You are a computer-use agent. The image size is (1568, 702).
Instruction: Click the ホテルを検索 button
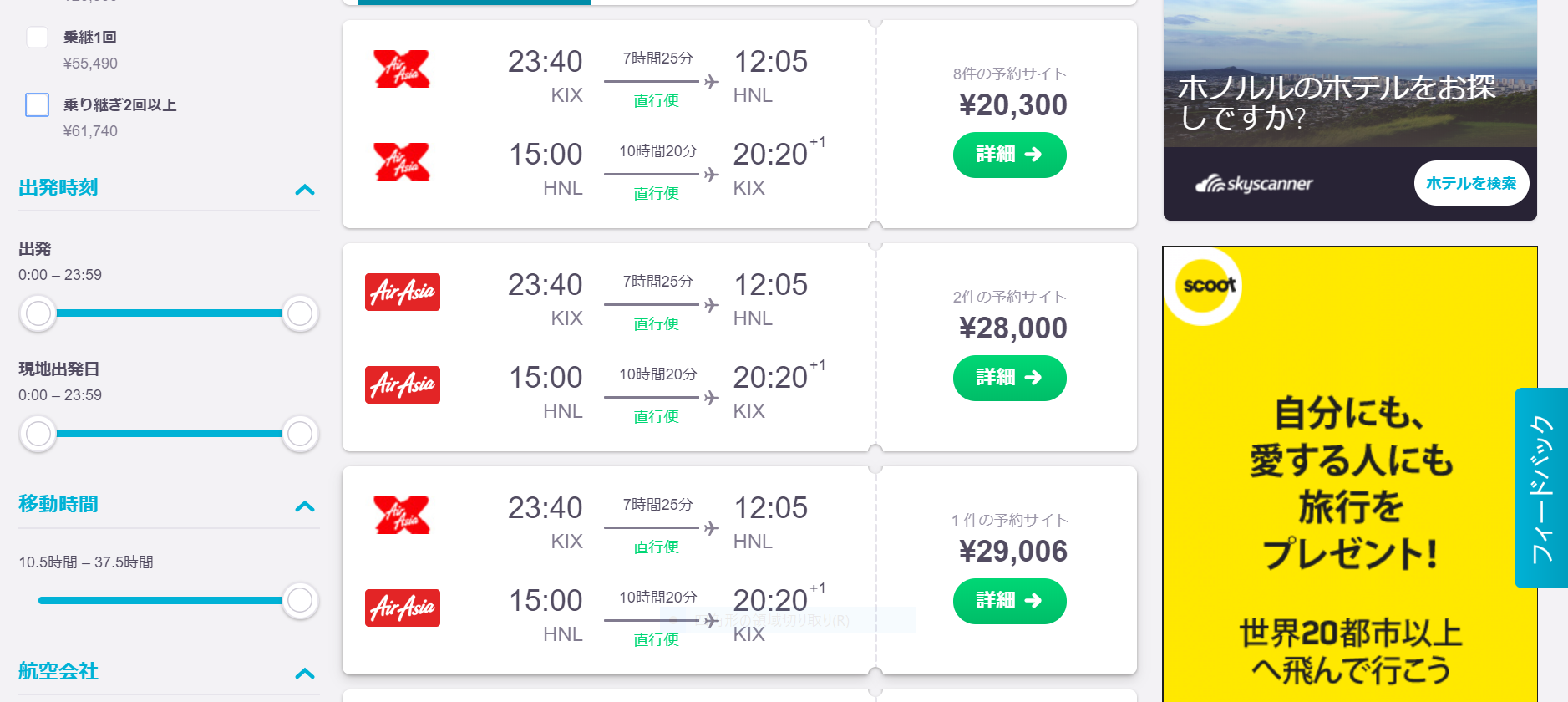pyautogui.click(x=1471, y=183)
